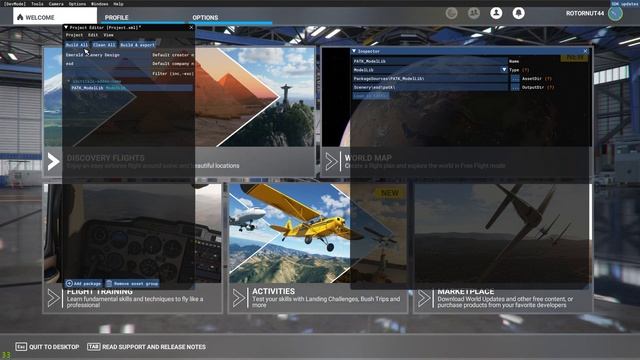The width and height of the screenshot is (640, 360).
Task: Open Edit menu in Project Editor
Action: pos(93,35)
